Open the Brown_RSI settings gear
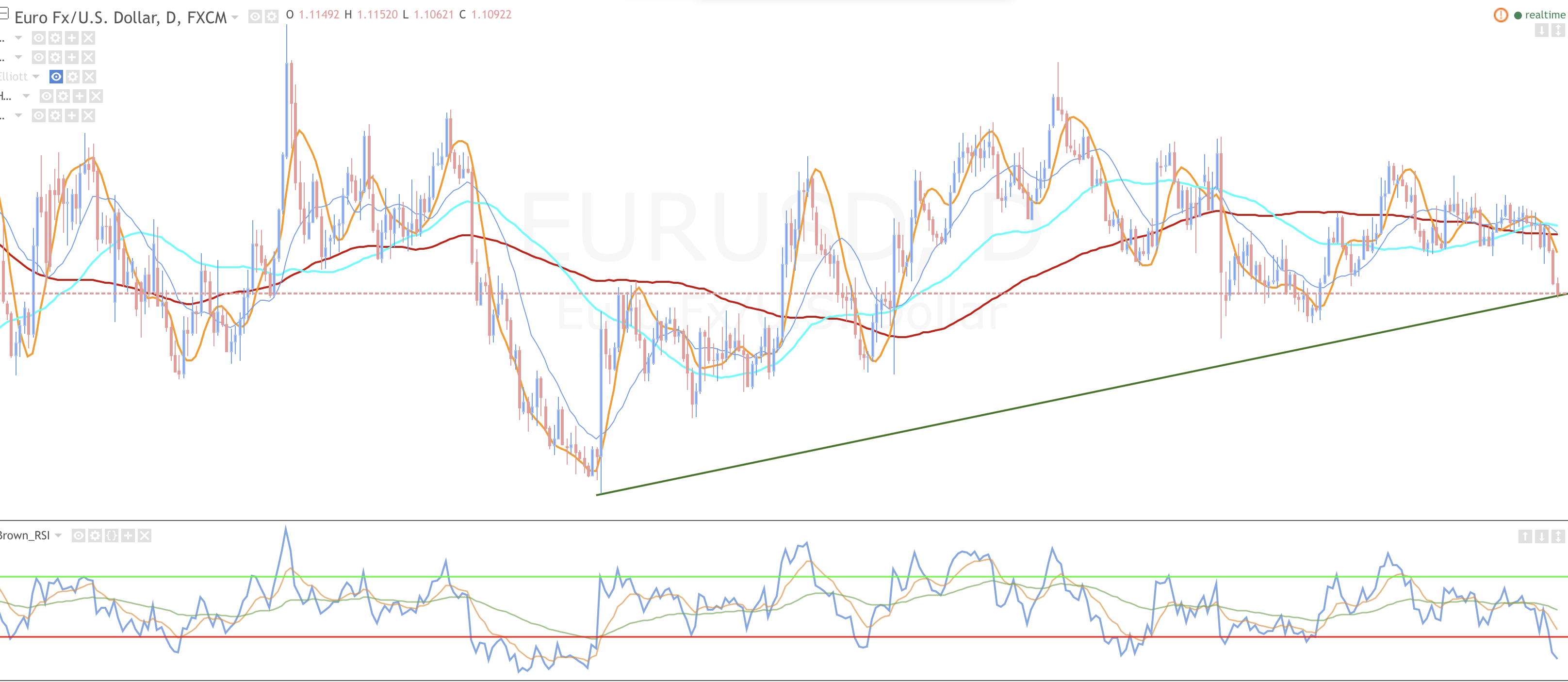Screen dimensions: 1568x682 tap(95, 536)
